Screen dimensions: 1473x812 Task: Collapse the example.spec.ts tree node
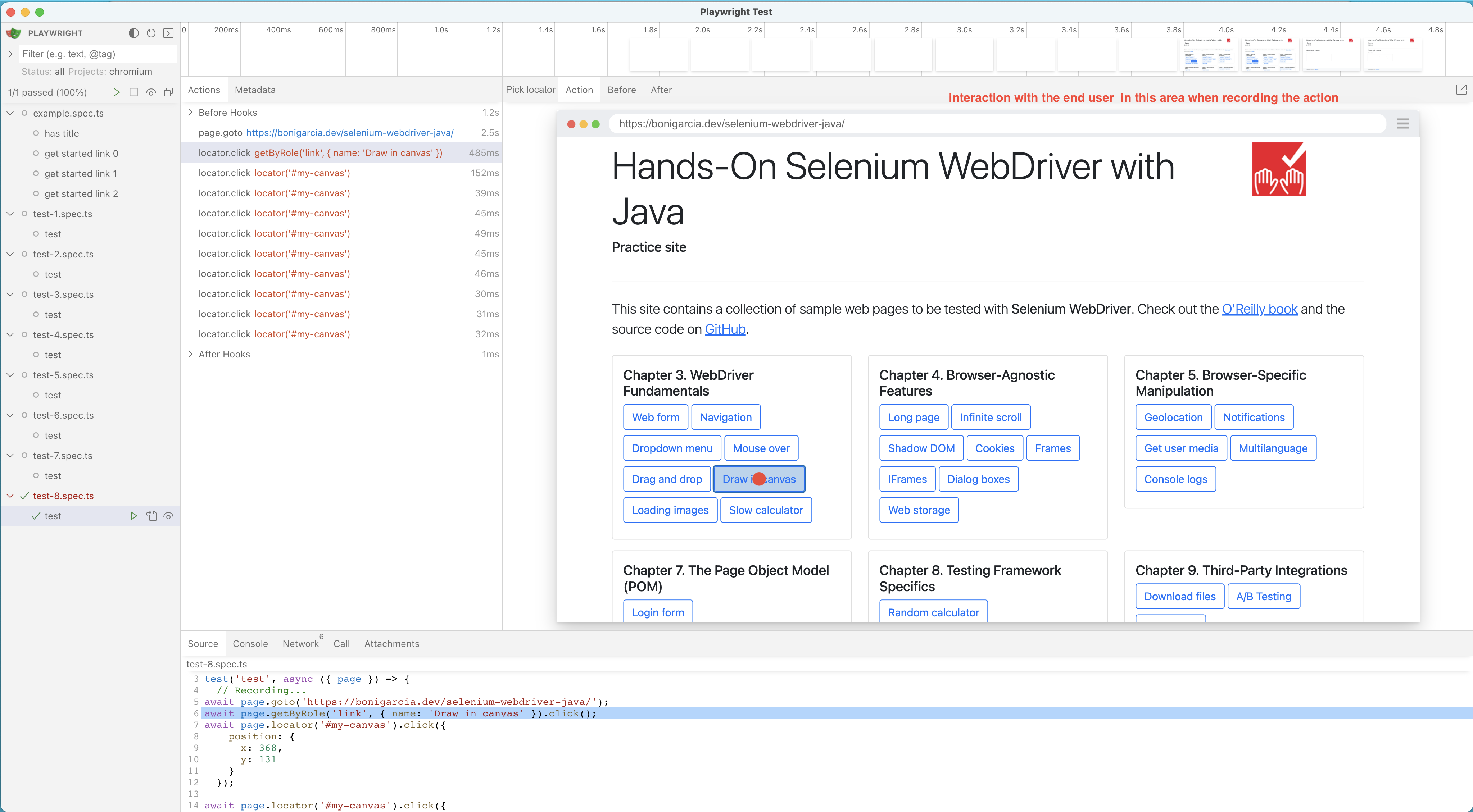point(10,113)
